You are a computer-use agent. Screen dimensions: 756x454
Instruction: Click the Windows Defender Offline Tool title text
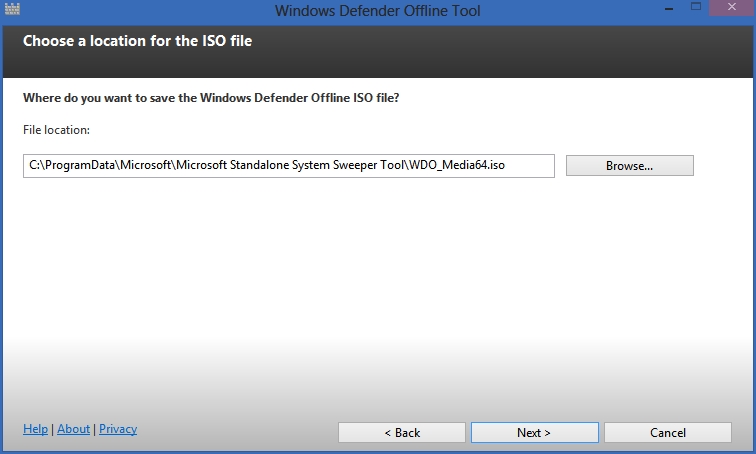tap(378, 11)
